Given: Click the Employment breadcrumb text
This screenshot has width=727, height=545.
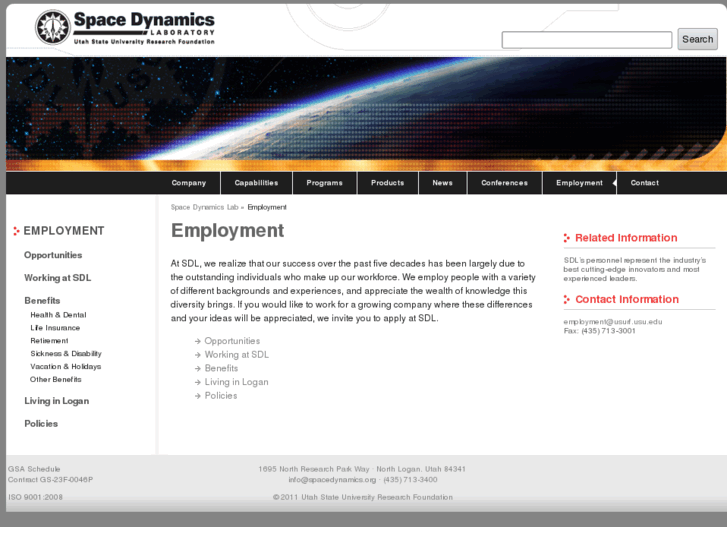Looking at the screenshot, I should click(267, 207).
